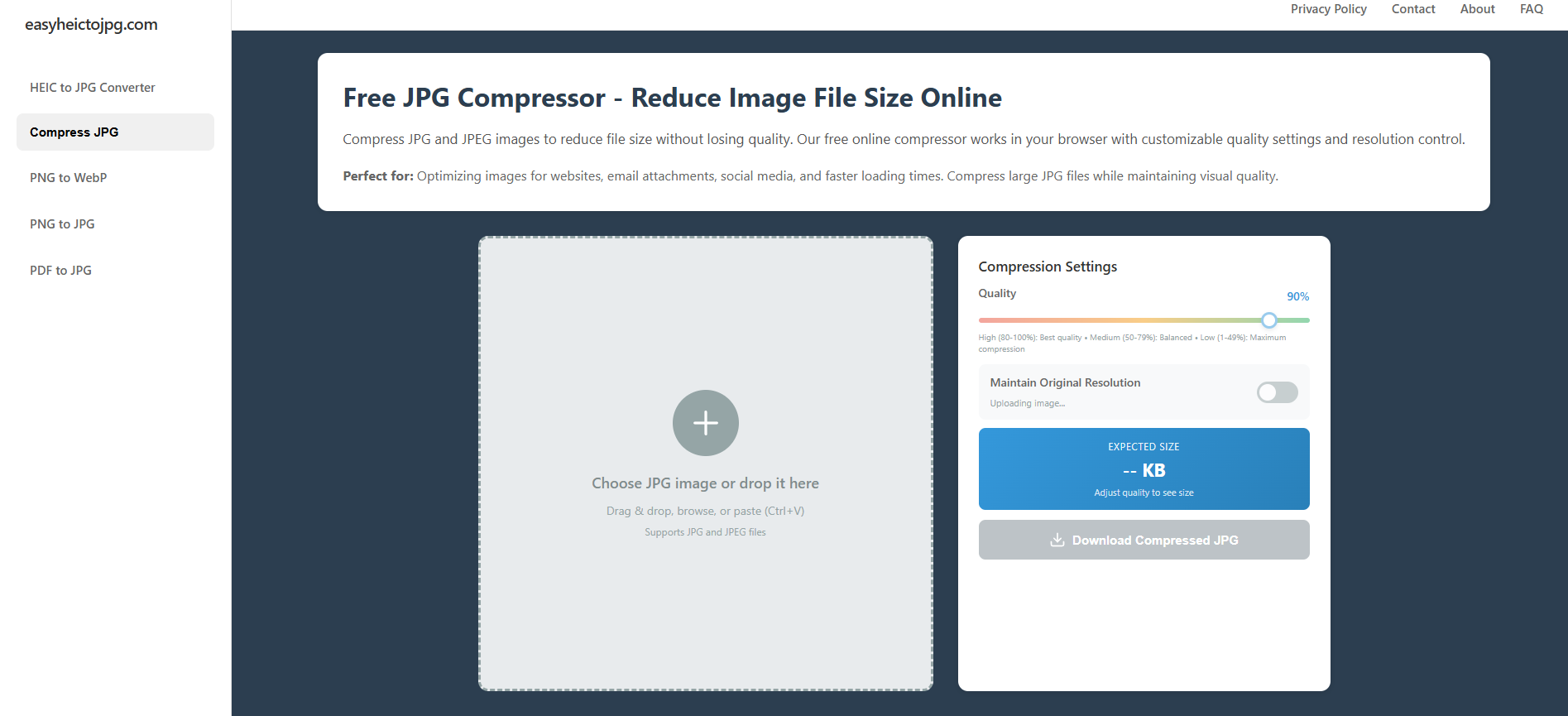1568x716 pixels.
Task: Open the Privacy Policy link
Action: (1328, 9)
